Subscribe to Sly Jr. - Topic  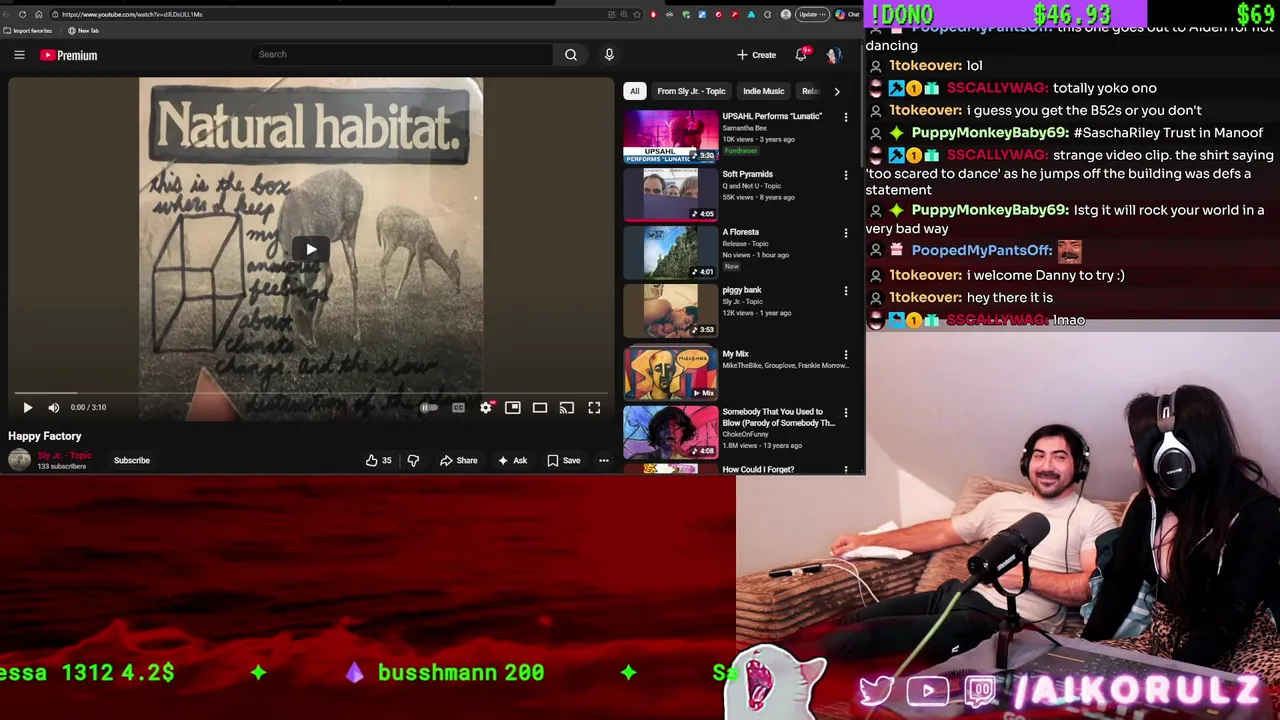132,461
